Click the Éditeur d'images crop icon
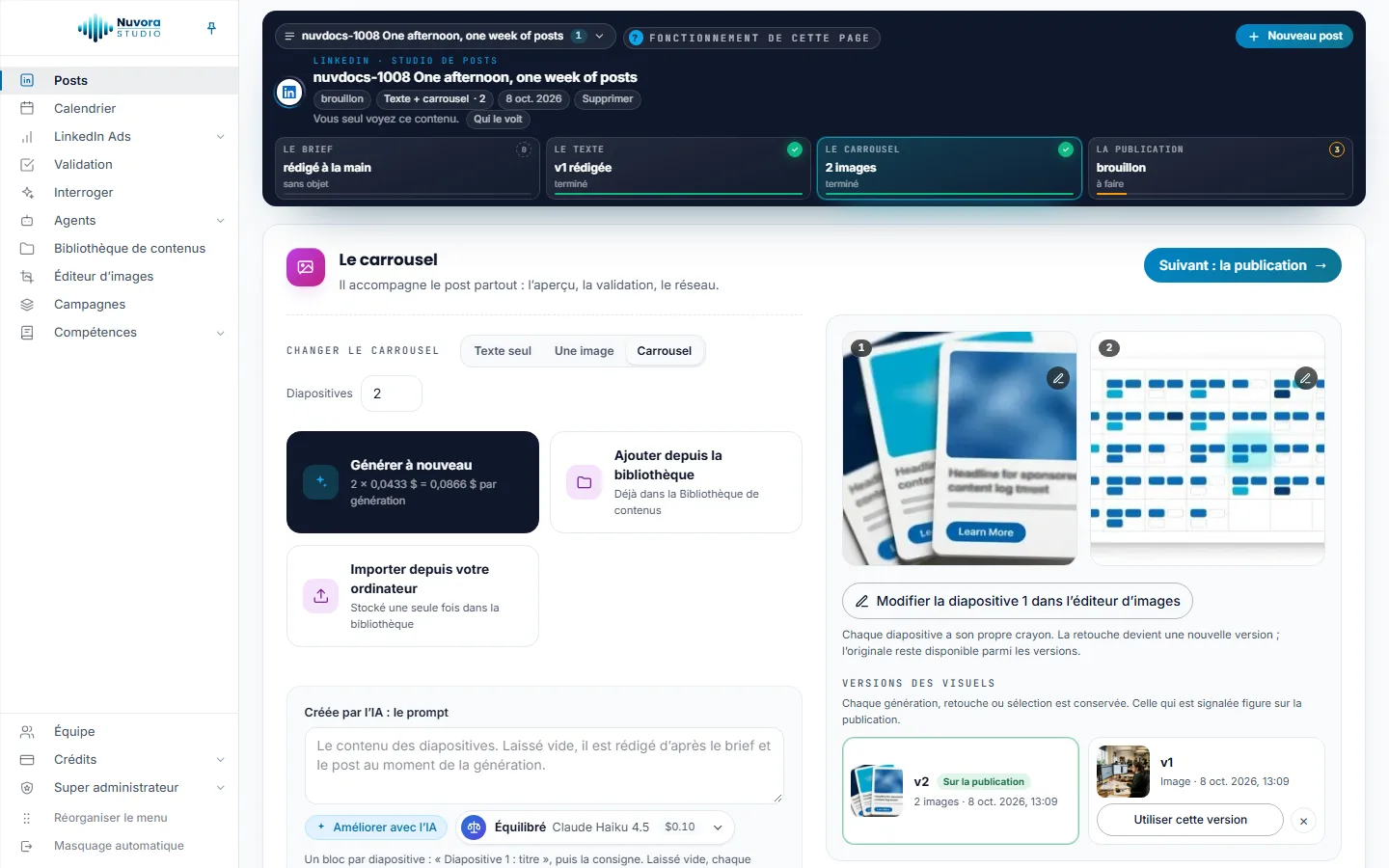Screen dimensions: 1389x868 (27, 277)
